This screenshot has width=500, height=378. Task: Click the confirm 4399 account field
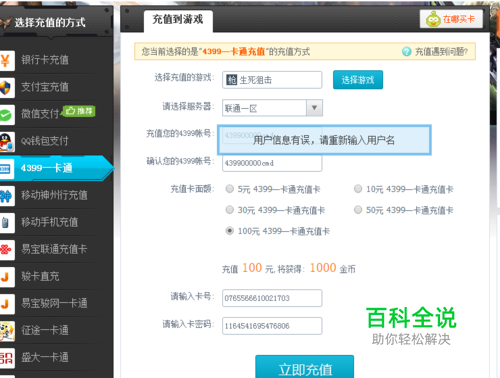tap(272, 163)
